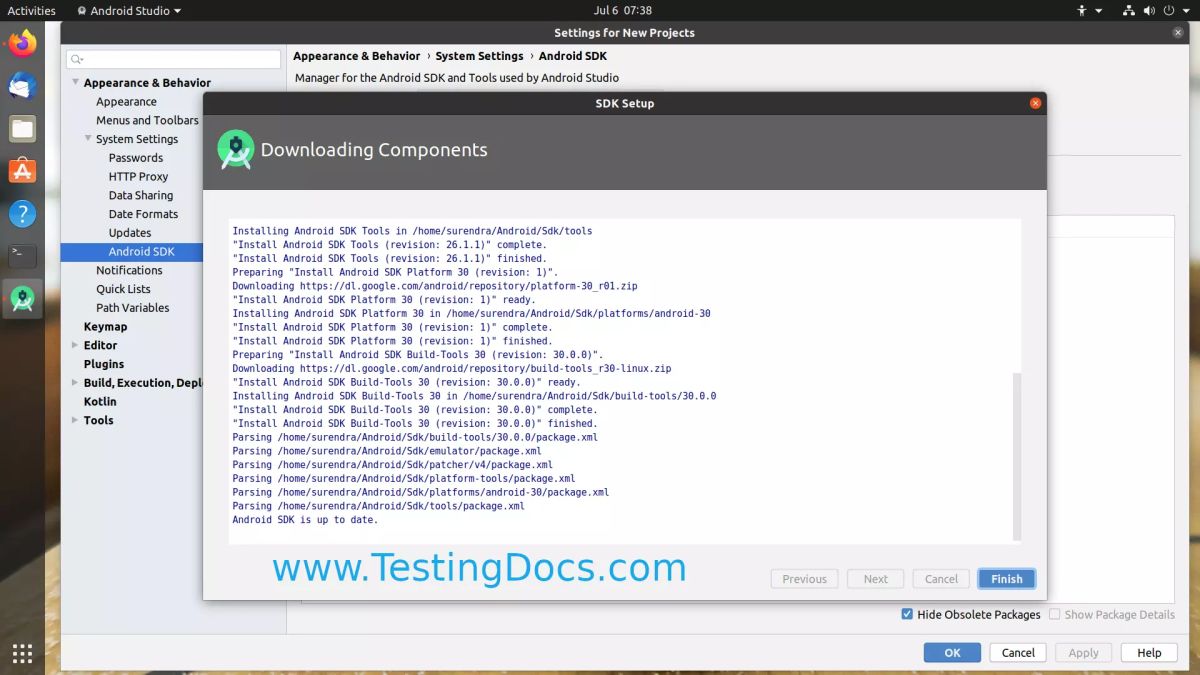The width and height of the screenshot is (1200, 675).
Task: Click log line parsing patcher/v4/package.xml
Action: pyautogui.click(x=392, y=465)
